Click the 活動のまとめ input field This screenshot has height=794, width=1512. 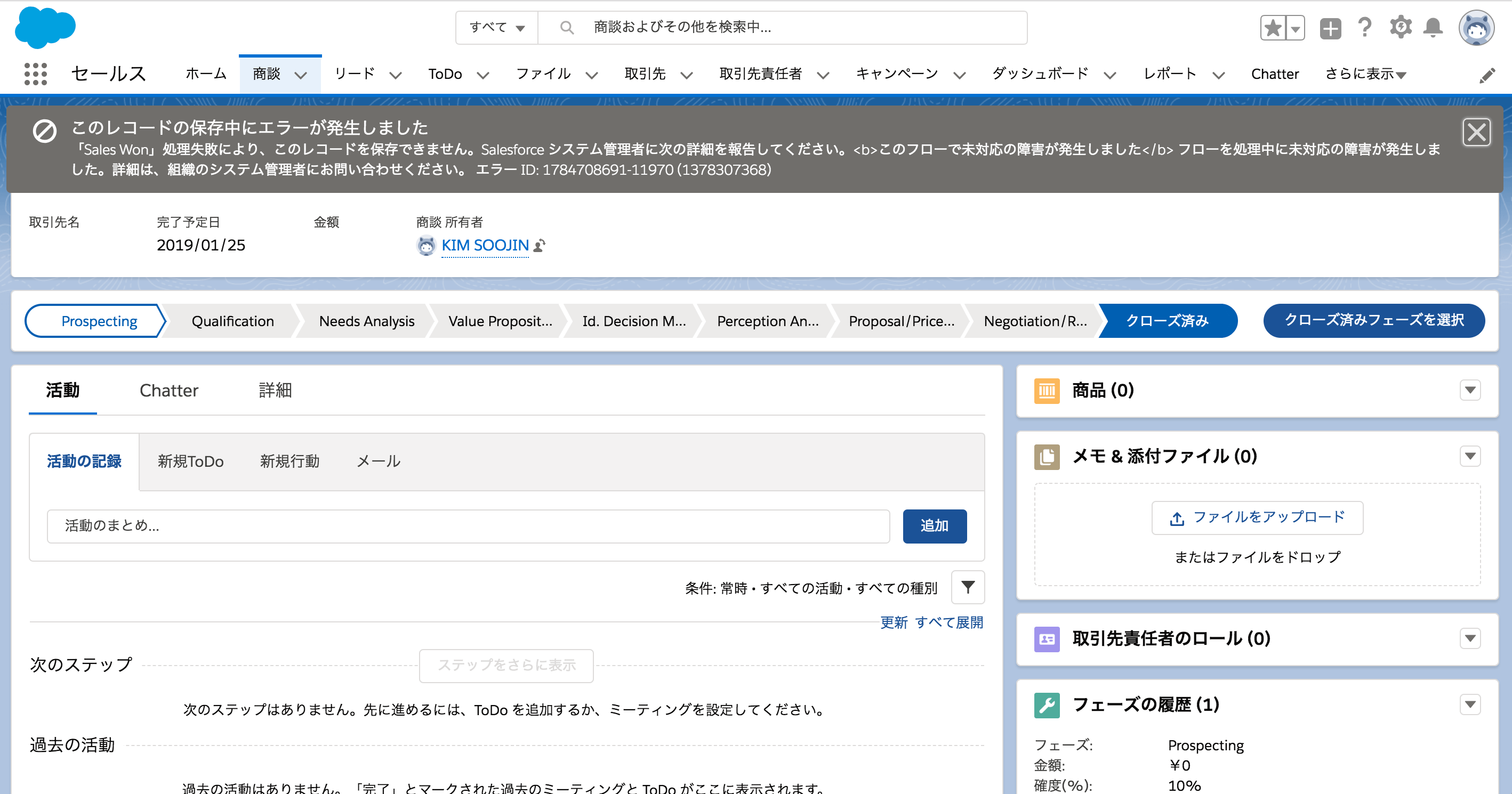coord(469,526)
